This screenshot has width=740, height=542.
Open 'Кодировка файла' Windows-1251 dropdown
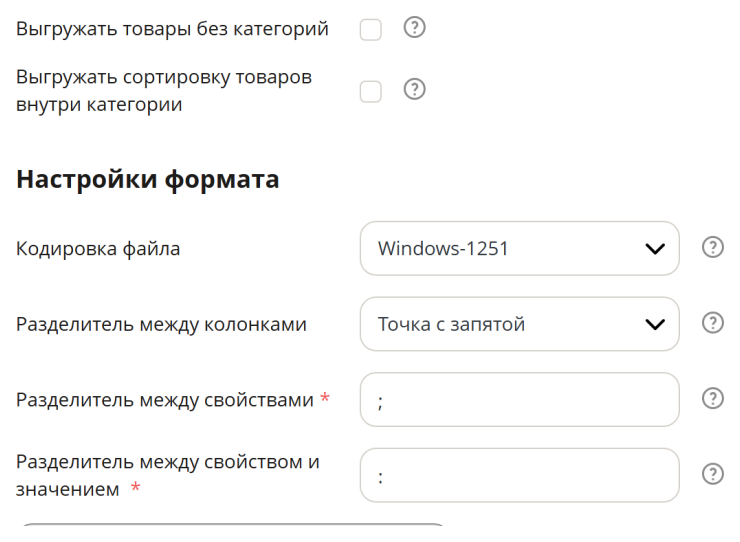tap(520, 248)
